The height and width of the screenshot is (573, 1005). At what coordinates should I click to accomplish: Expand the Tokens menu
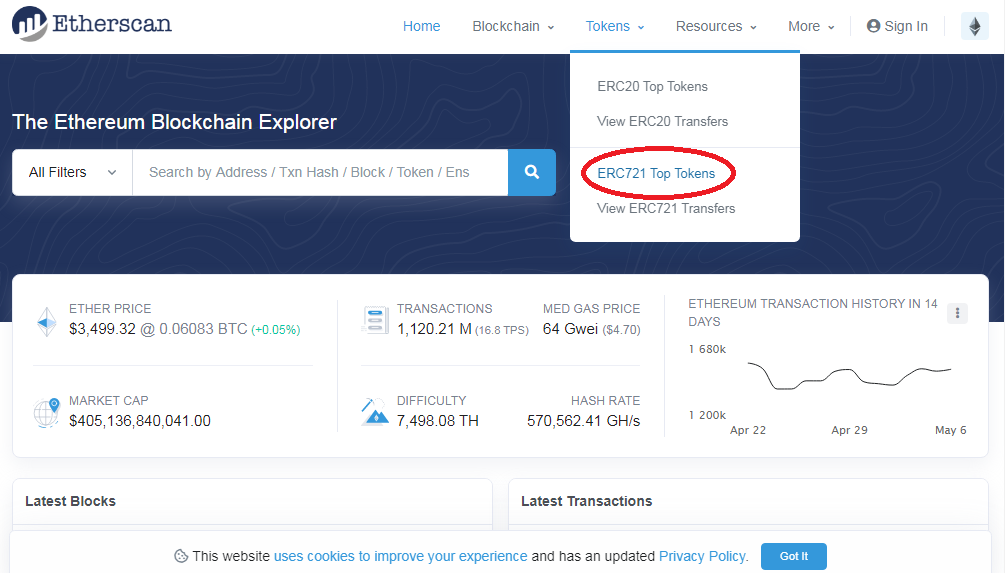tap(615, 26)
